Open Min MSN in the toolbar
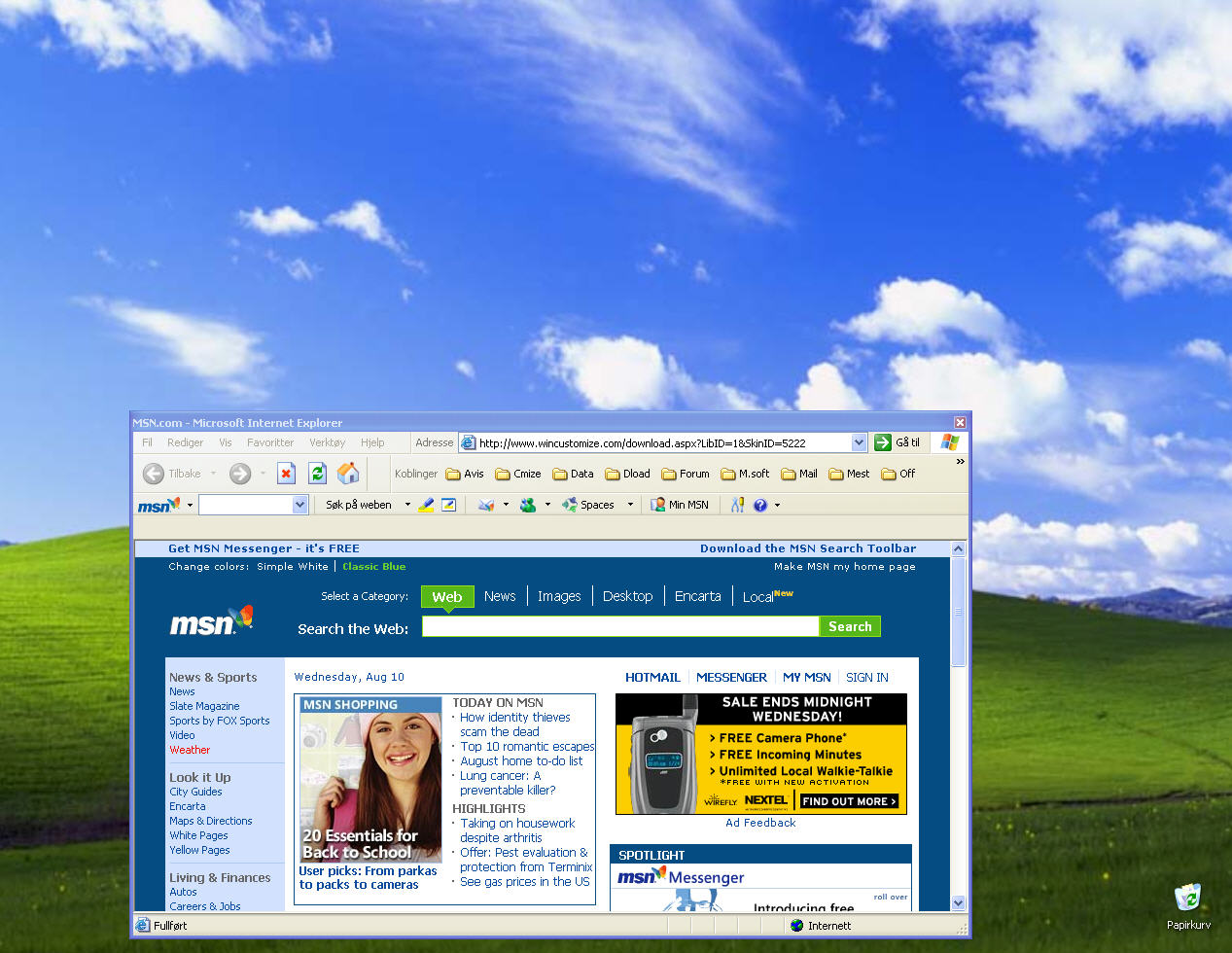Screen dimensions: 1232x953 pyautogui.click(x=680, y=505)
